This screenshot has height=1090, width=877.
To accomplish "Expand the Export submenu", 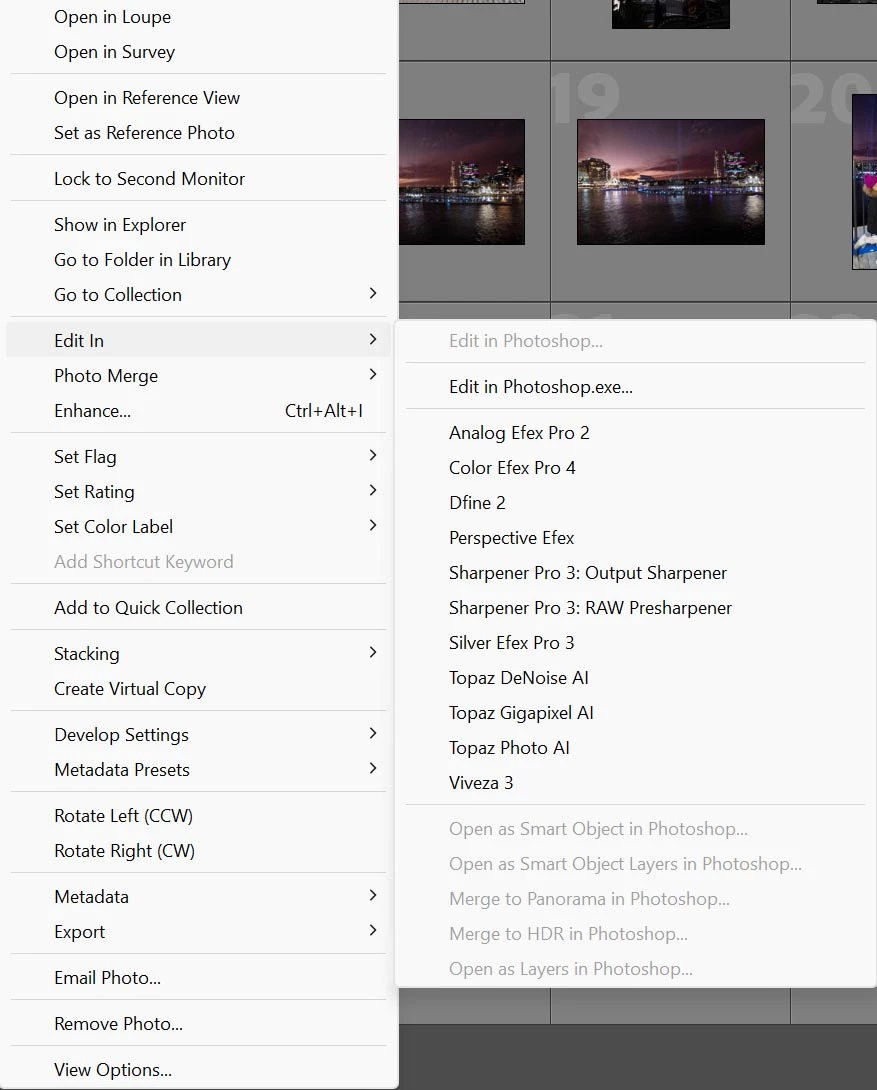I will point(198,931).
